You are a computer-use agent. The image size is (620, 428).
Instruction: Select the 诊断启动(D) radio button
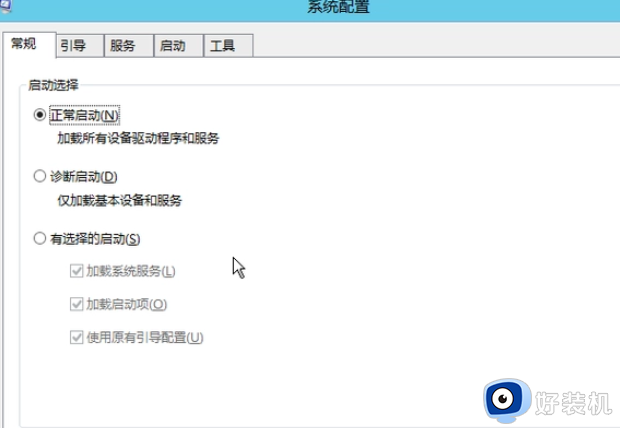(x=40, y=176)
